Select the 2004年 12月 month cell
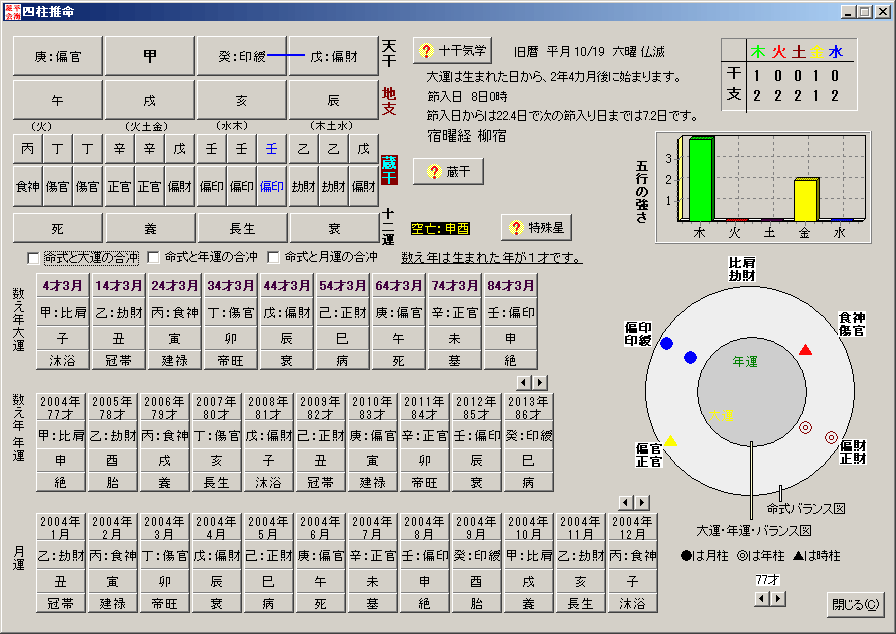Viewport: 896px width, 634px height. [633, 527]
